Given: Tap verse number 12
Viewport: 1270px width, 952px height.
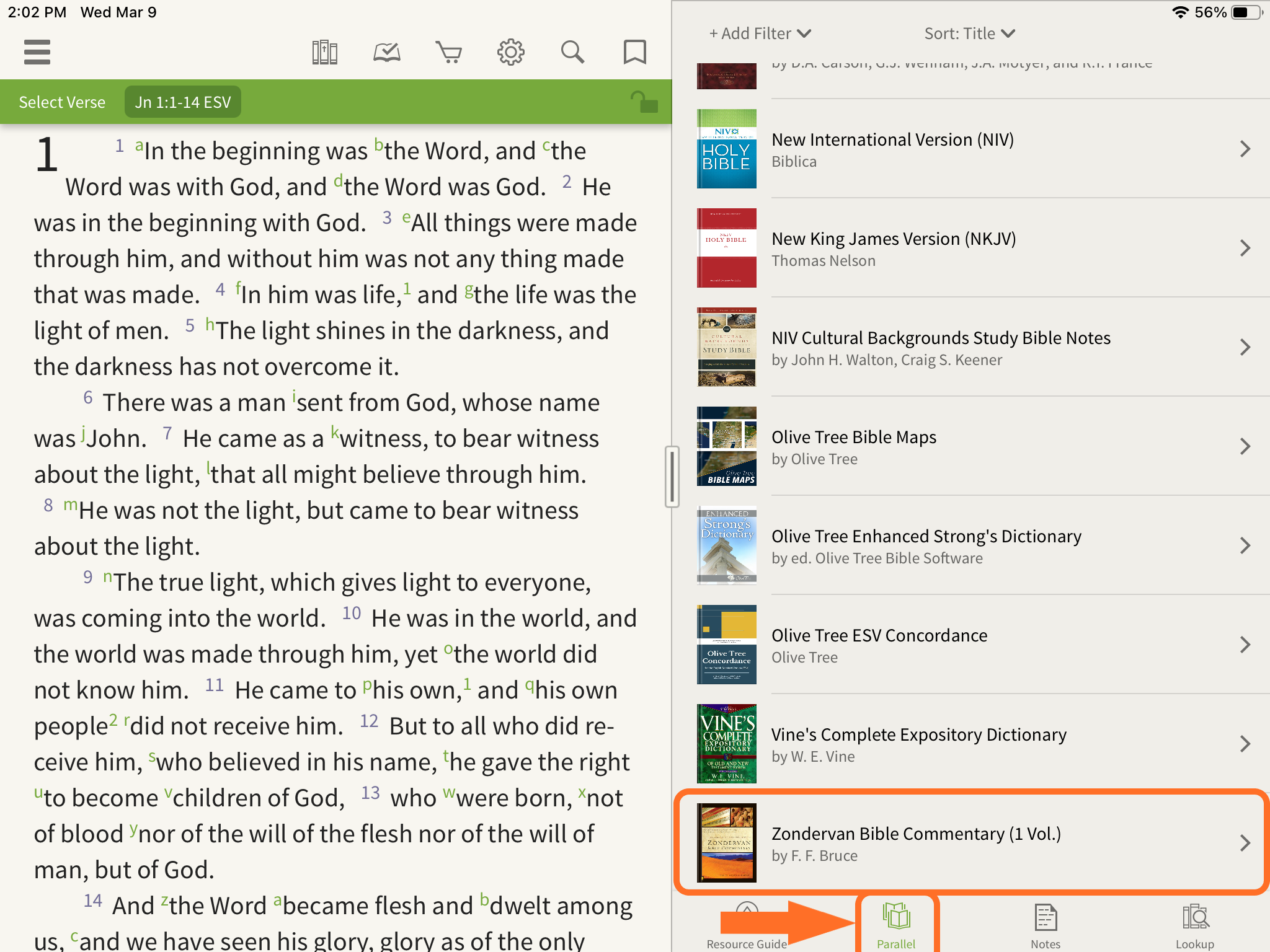Looking at the screenshot, I should pyautogui.click(x=369, y=721).
